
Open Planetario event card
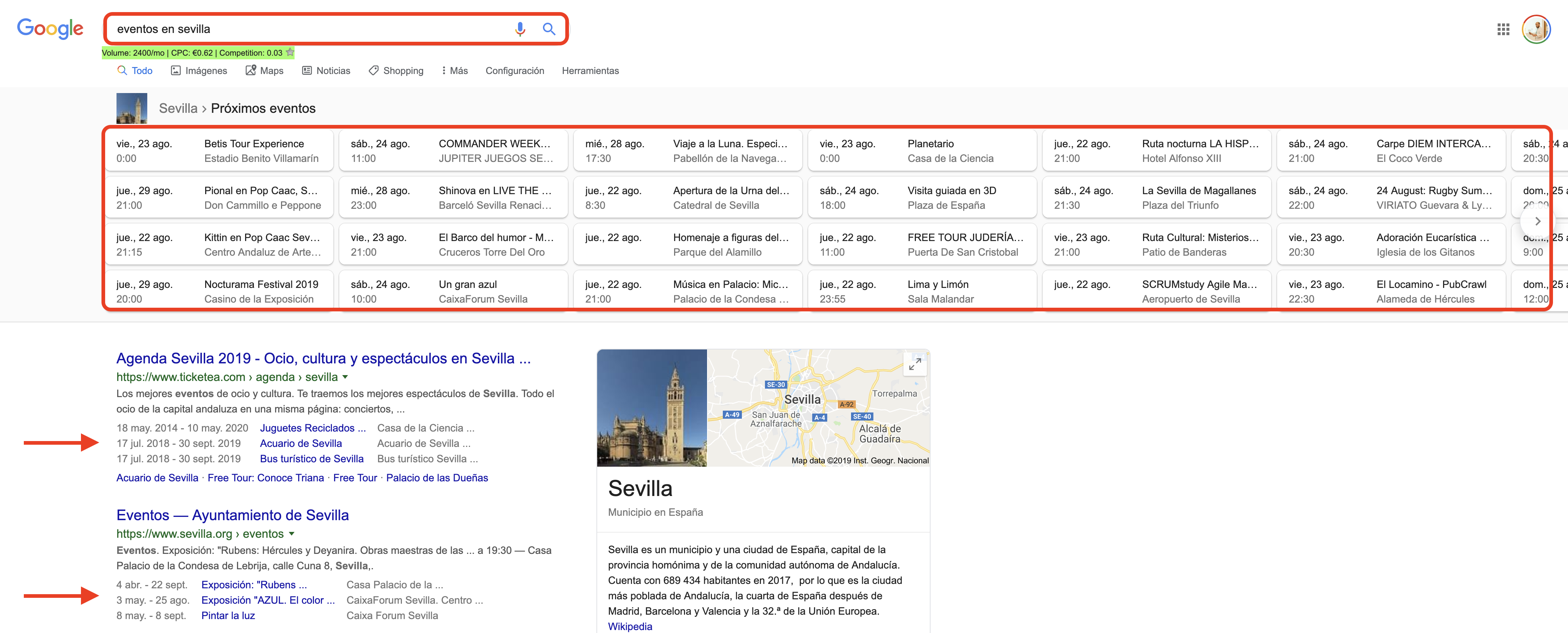[922, 151]
